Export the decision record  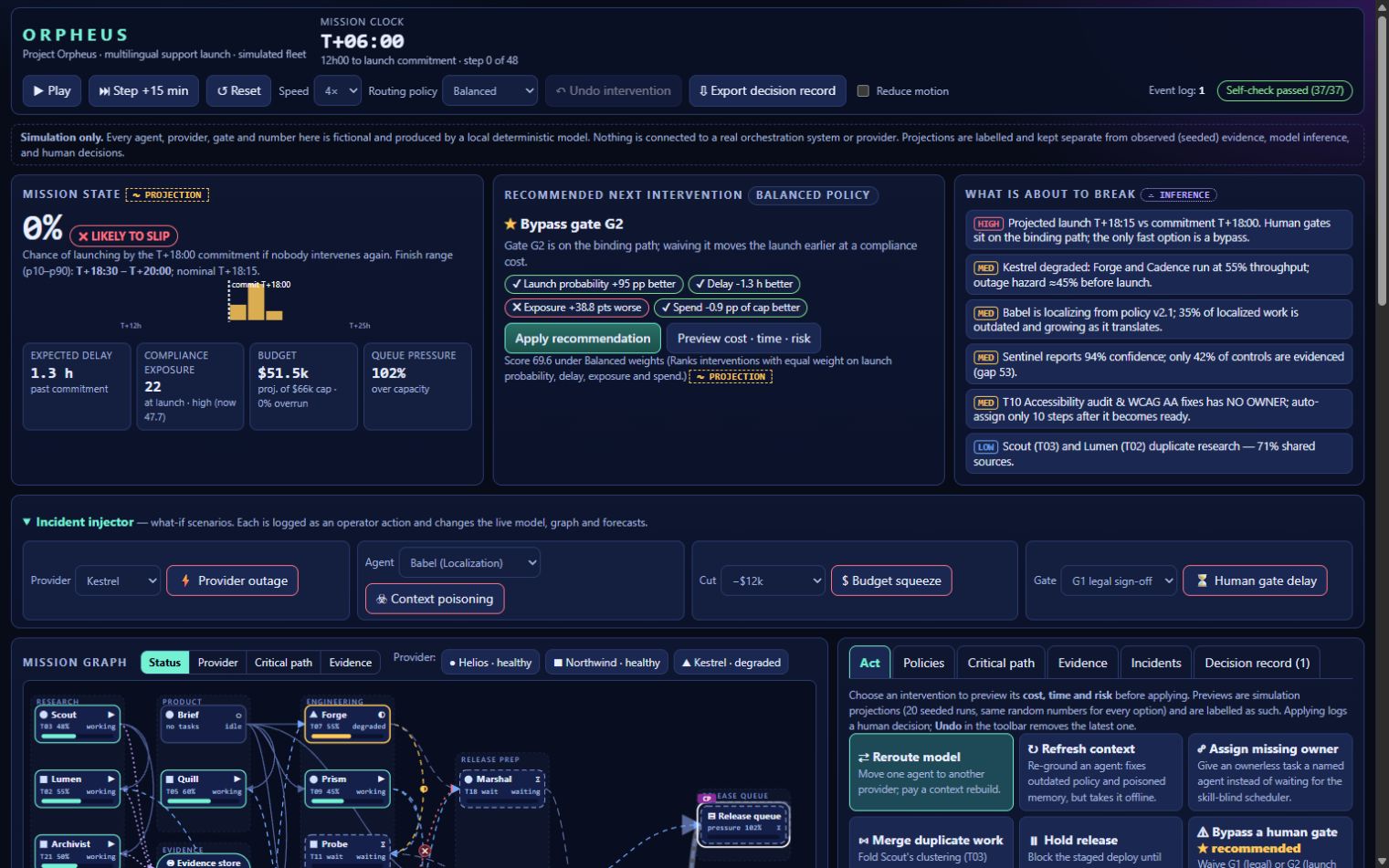pyautogui.click(x=767, y=90)
